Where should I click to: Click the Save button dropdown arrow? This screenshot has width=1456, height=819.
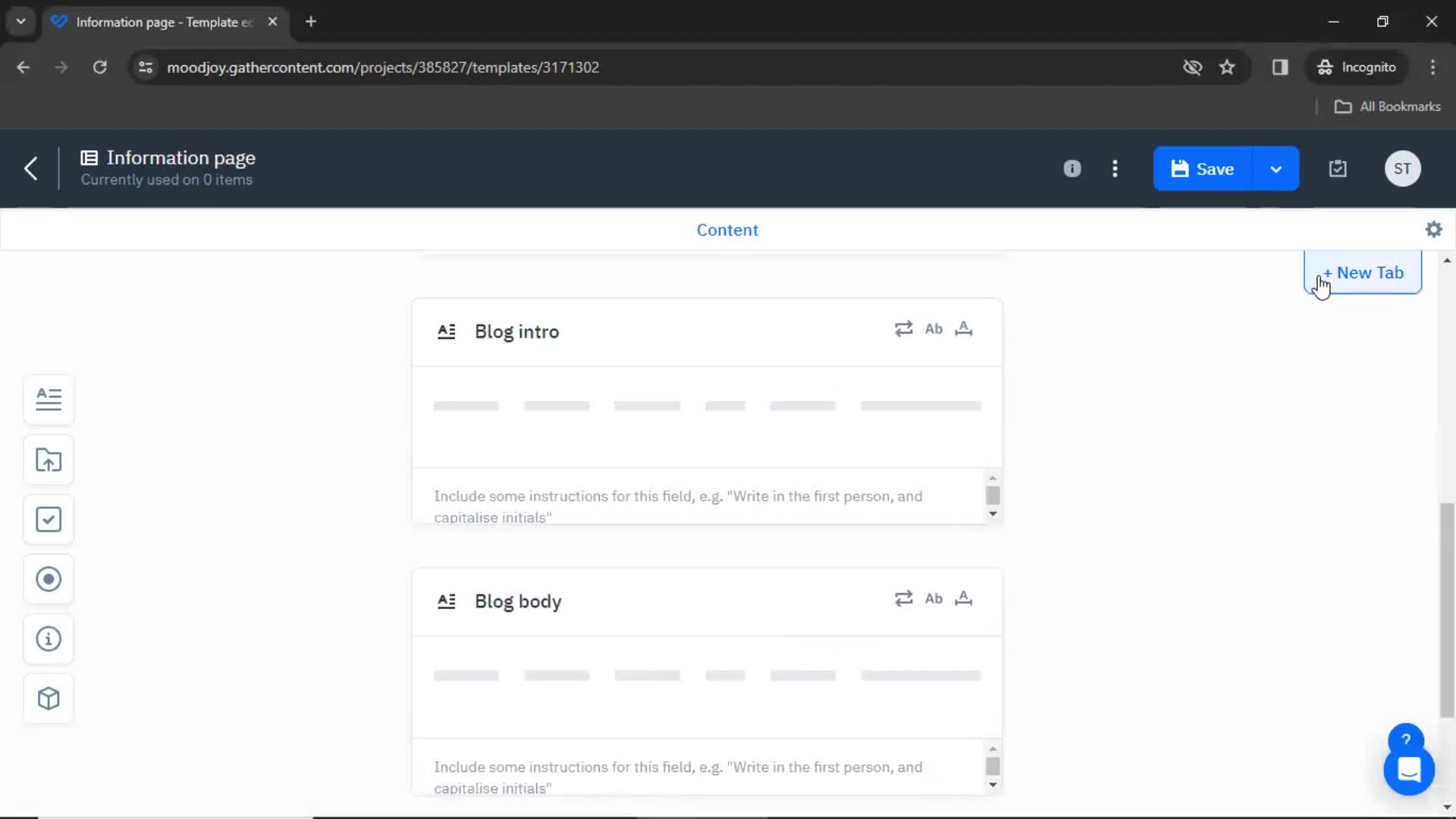(1276, 168)
